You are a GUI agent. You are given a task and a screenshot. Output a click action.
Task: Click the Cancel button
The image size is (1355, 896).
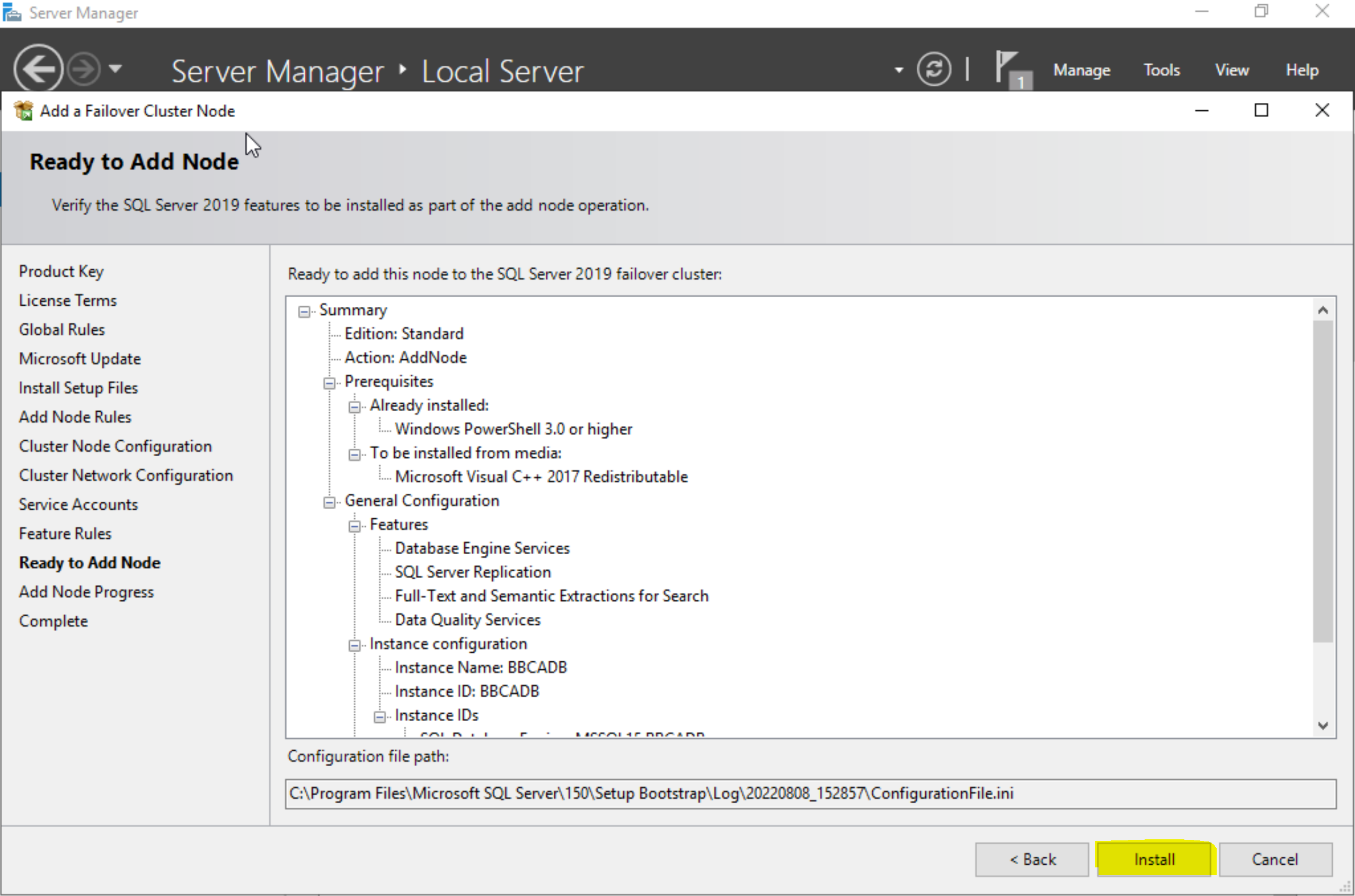(1276, 859)
